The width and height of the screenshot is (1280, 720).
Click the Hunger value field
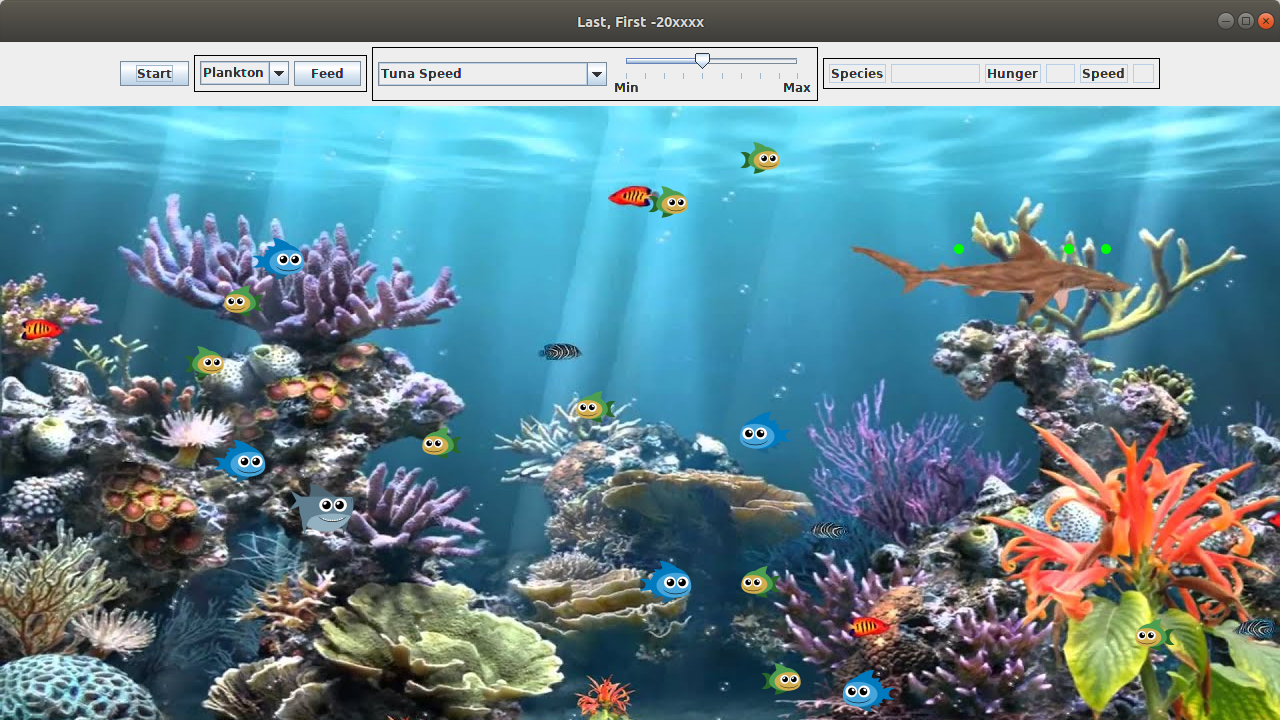(1060, 74)
